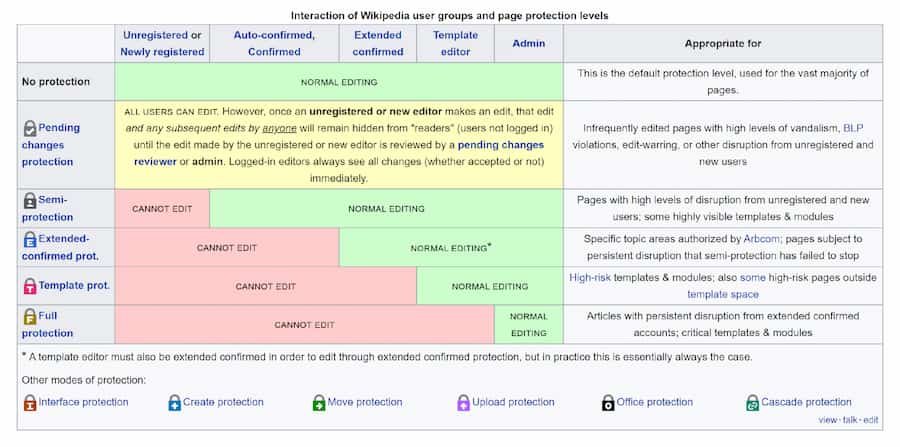900x447 pixels.
Task: Follow the Semi-protection link
Action: [48, 208]
